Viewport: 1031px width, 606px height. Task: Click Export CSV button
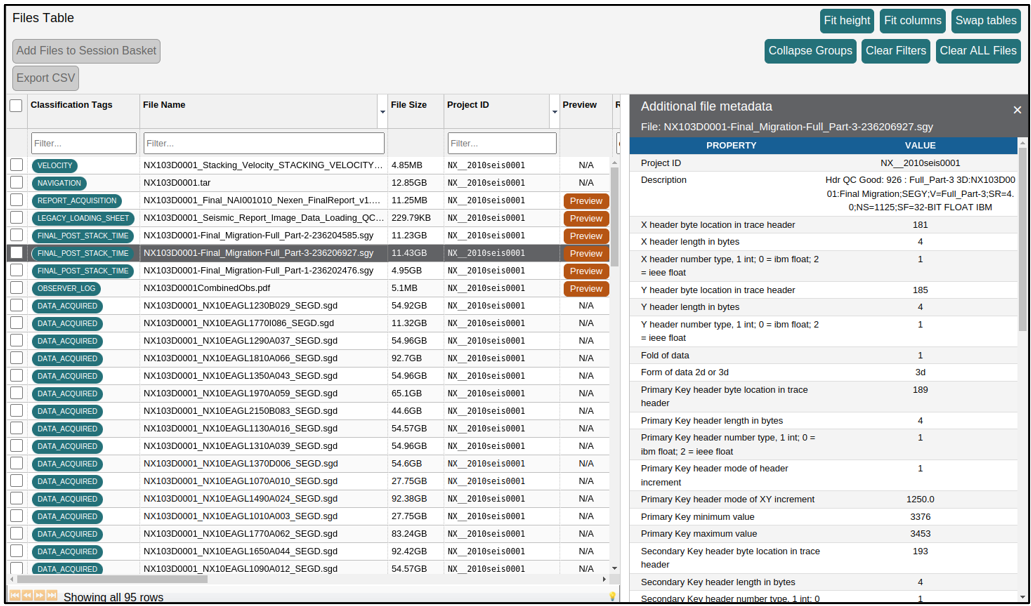45,78
